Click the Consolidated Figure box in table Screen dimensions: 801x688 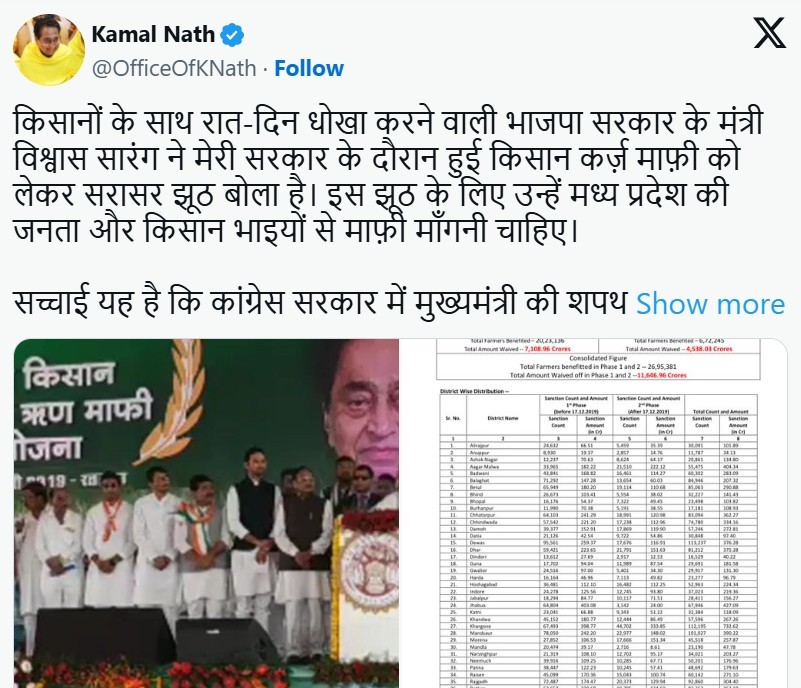coord(598,366)
